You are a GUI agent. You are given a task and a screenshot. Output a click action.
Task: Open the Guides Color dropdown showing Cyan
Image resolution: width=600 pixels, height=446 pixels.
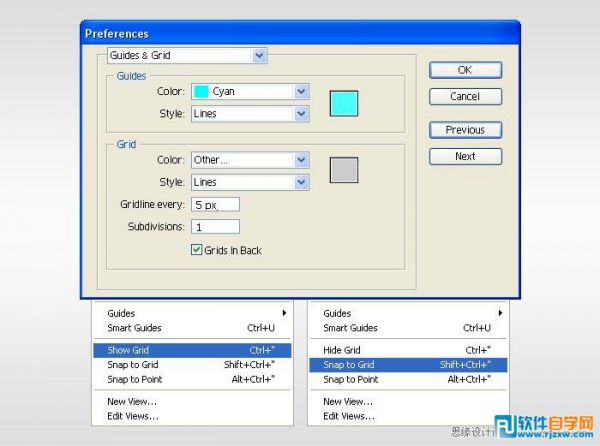[x=250, y=92]
